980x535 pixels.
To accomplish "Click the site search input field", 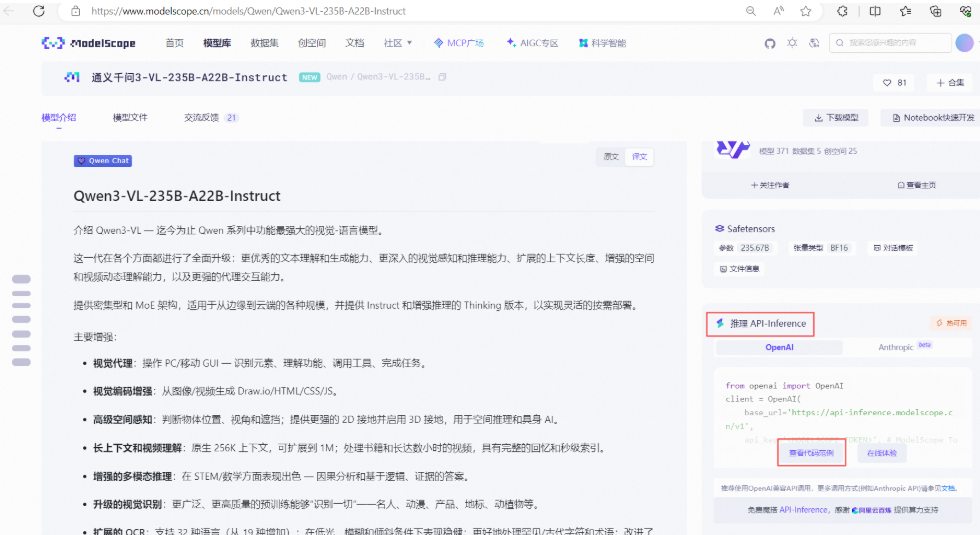I will [890, 42].
